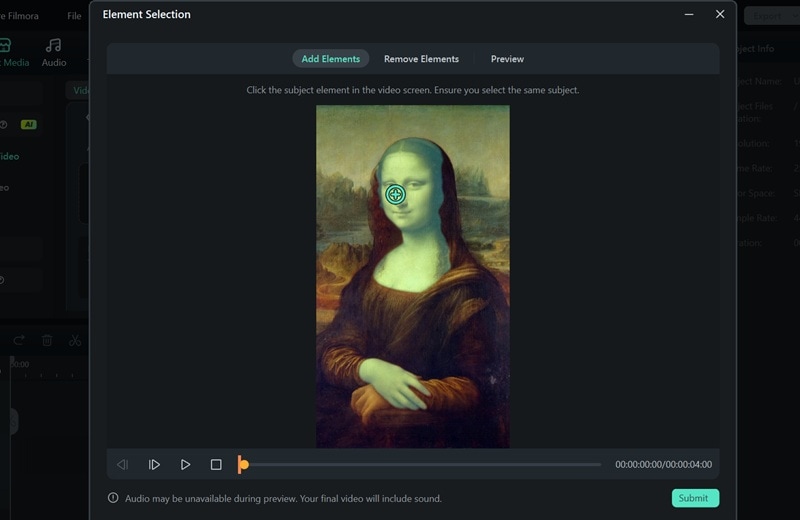
Task: Step back to the previous frame
Action: 122,464
